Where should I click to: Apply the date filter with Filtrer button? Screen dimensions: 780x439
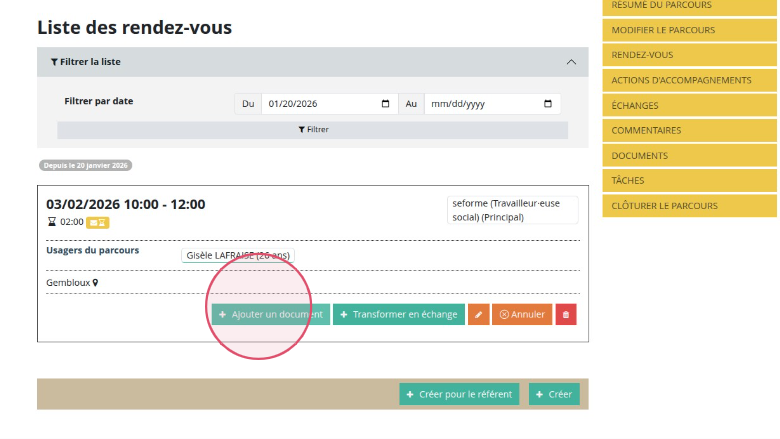(313, 130)
